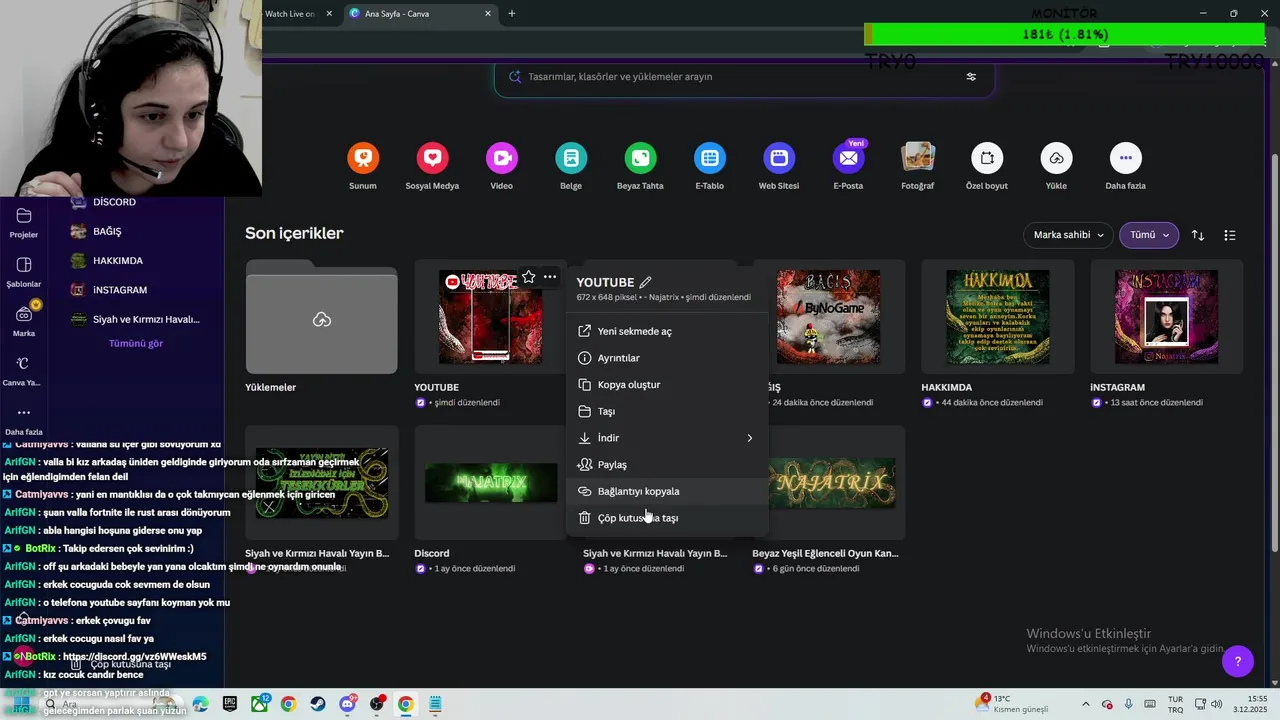Create a new Video design

coord(502,158)
